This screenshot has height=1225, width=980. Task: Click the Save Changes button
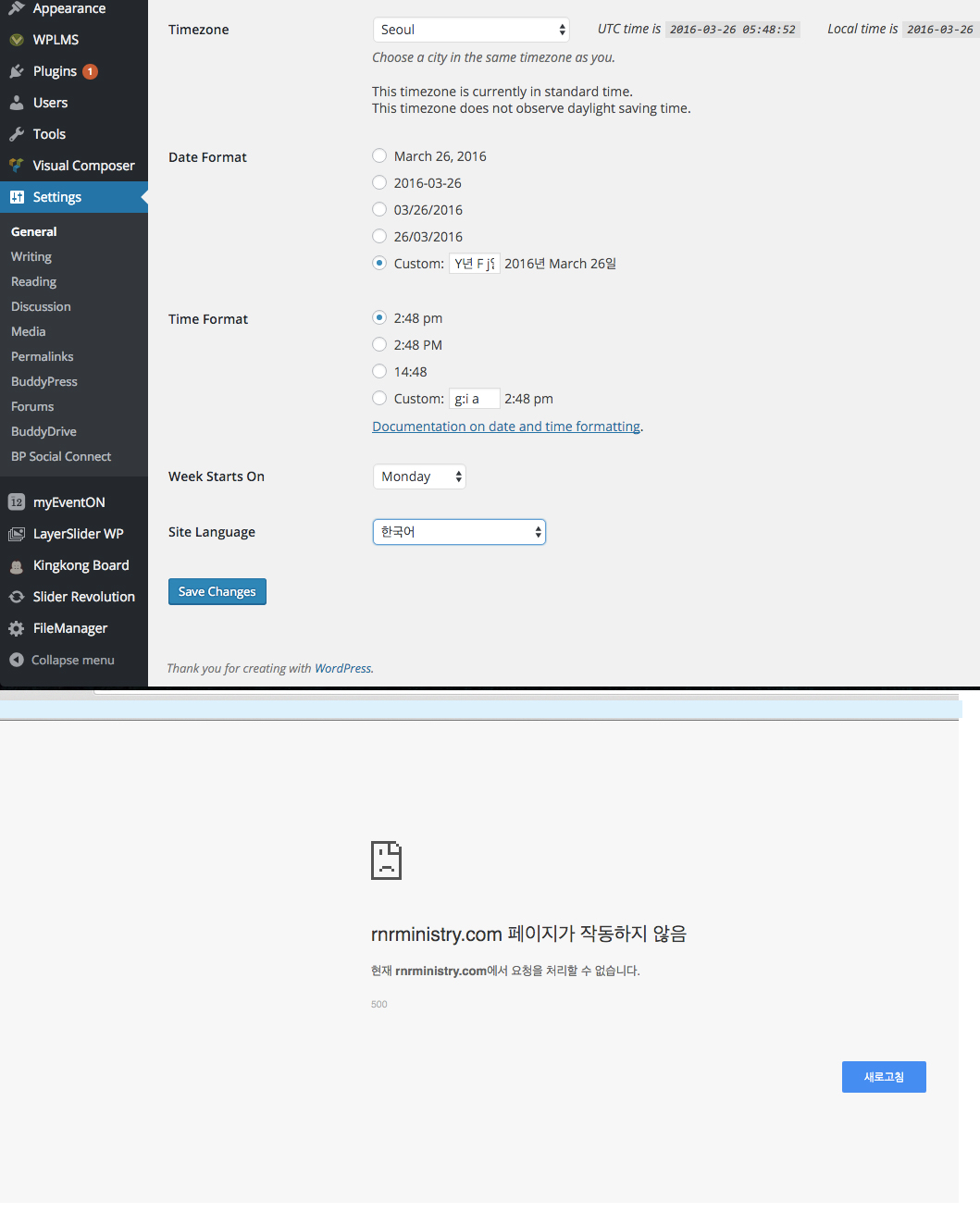[217, 591]
